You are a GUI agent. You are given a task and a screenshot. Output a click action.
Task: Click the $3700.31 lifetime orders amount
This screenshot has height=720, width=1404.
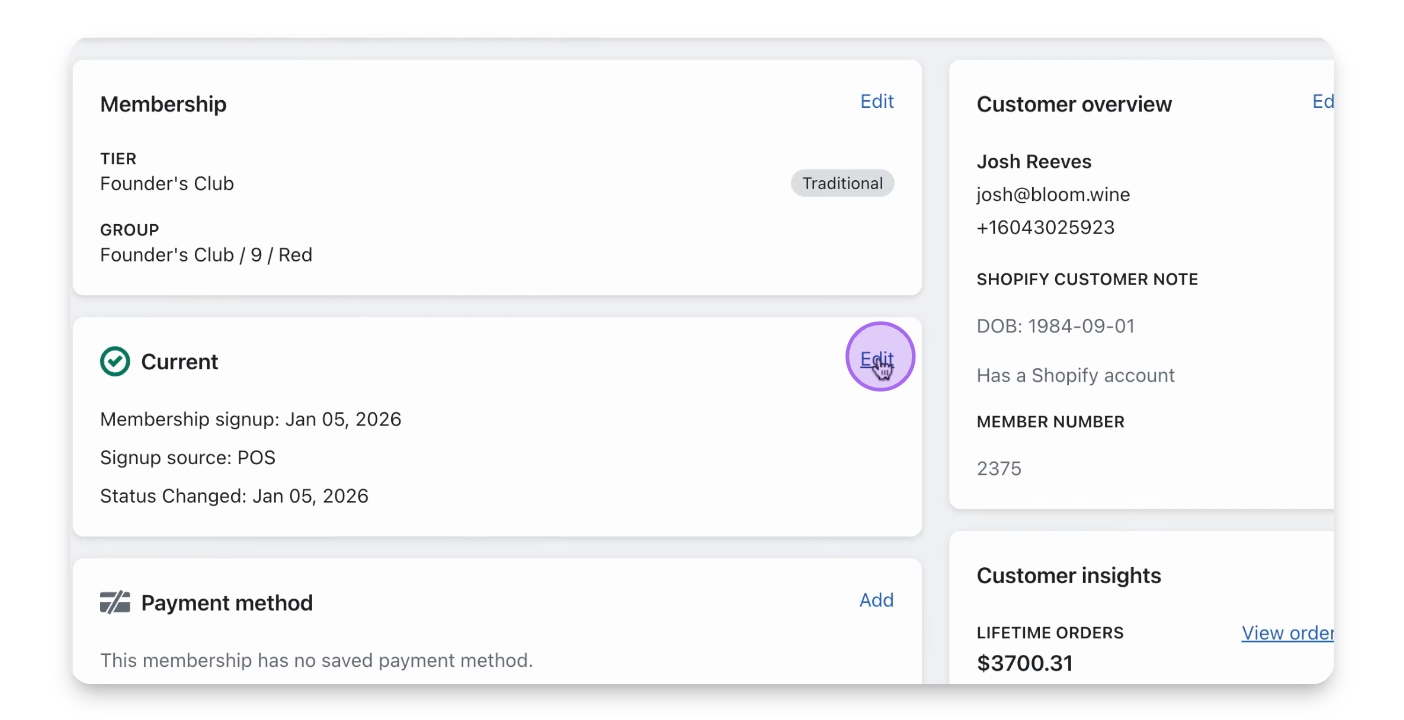(x=1024, y=663)
